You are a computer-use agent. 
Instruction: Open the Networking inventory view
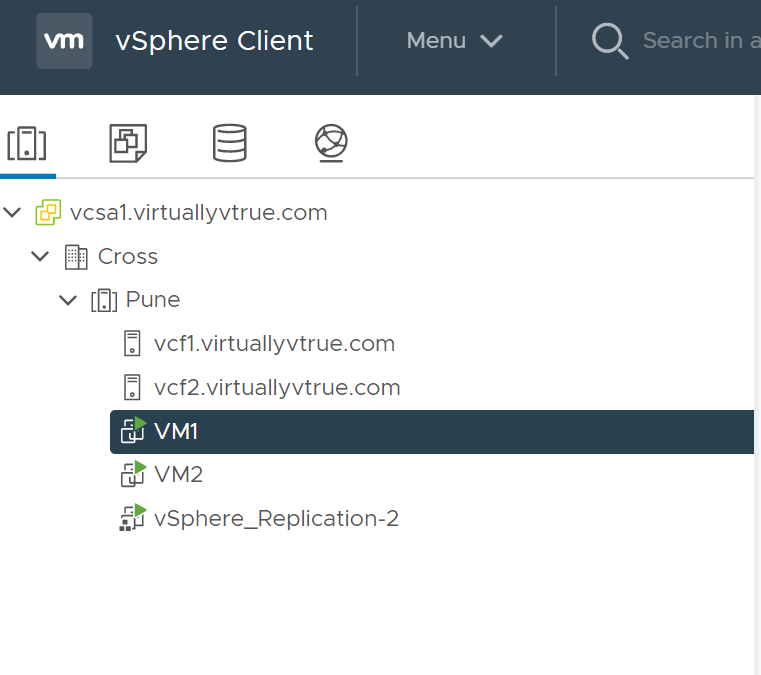[x=330, y=144]
